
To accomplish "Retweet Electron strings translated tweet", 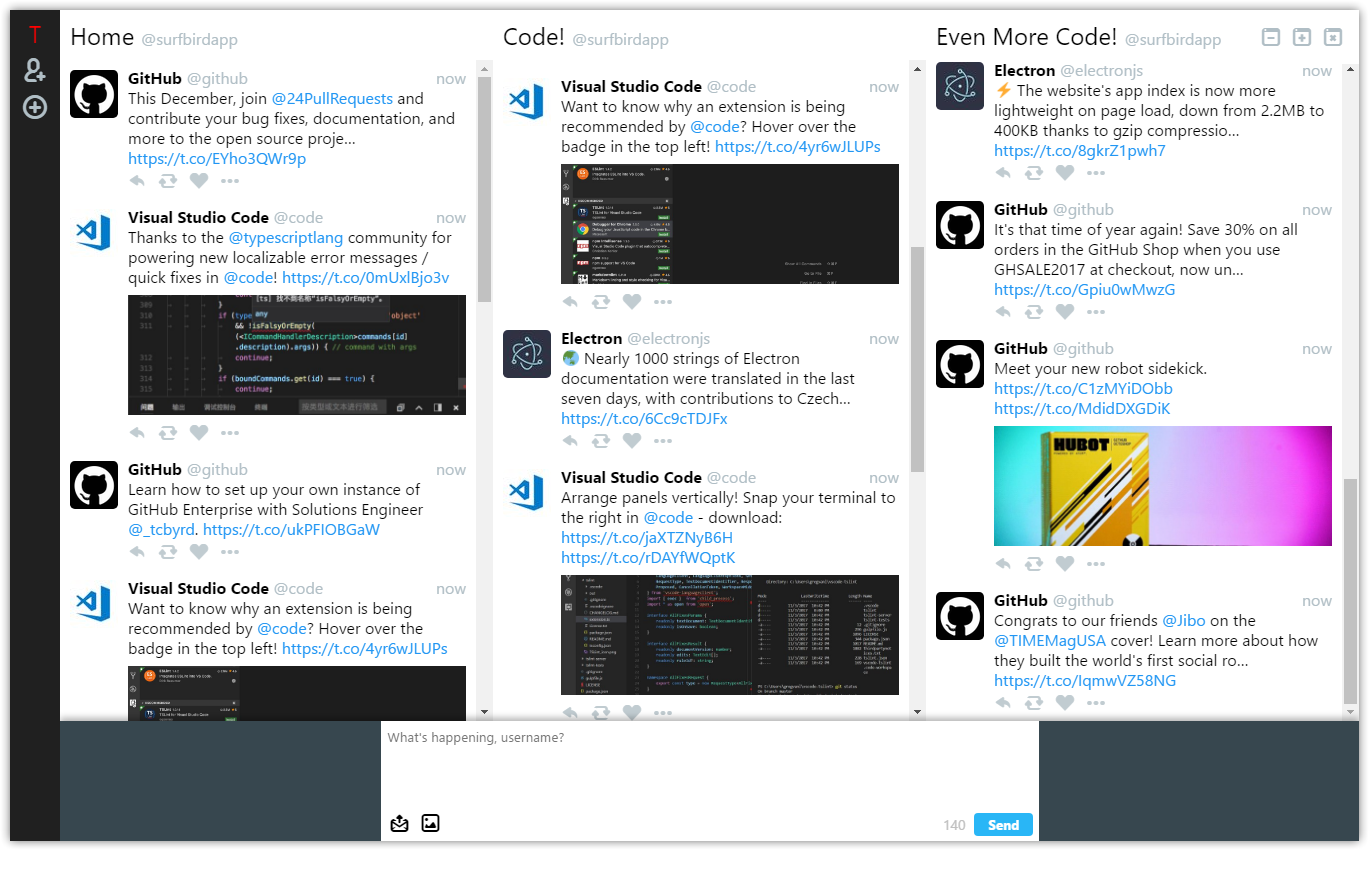I will [601, 441].
